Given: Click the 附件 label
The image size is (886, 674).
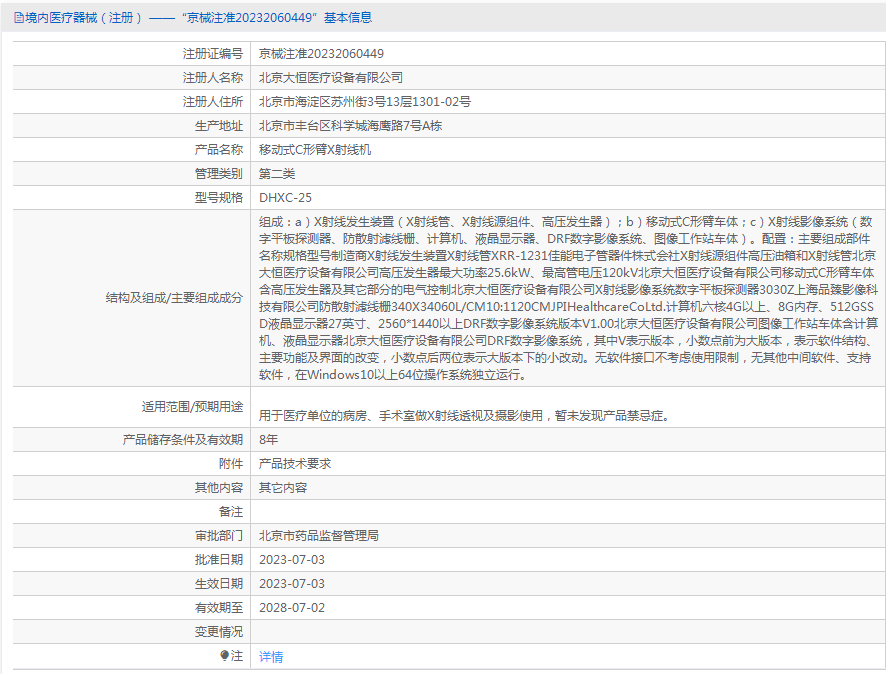Looking at the screenshot, I should tap(231, 464).
